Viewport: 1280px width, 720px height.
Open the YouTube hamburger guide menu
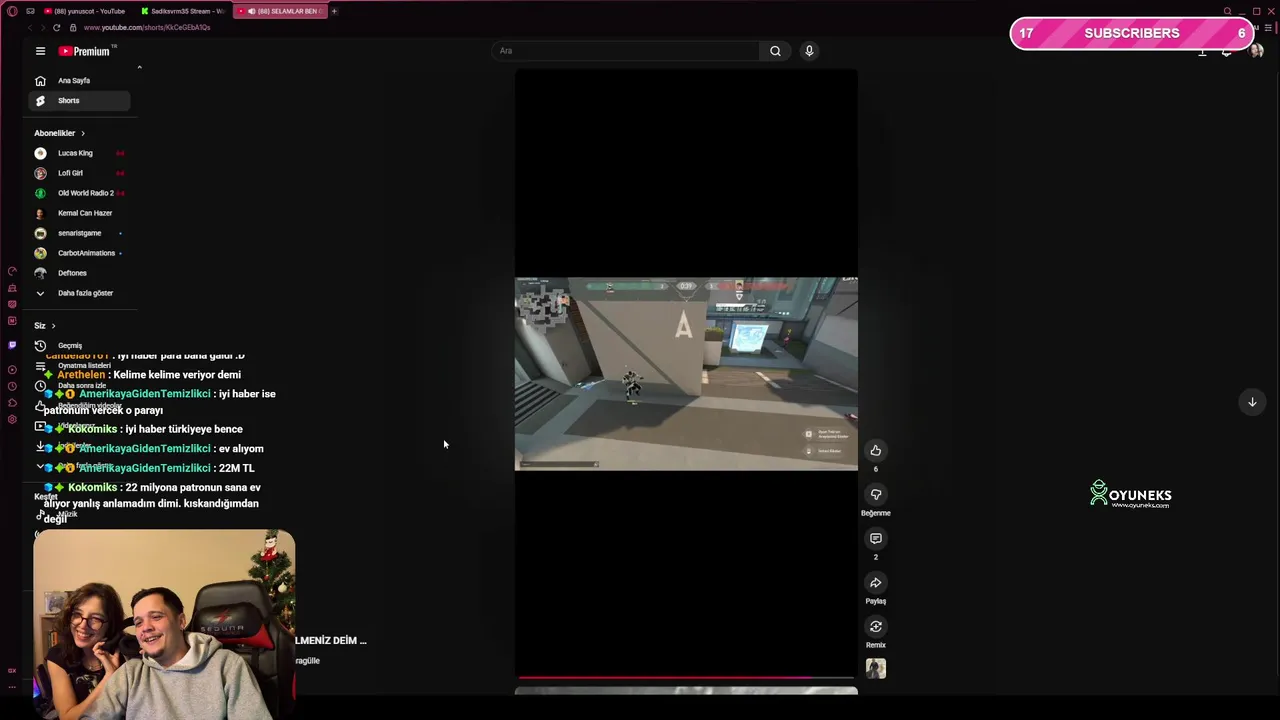click(x=40, y=51)
